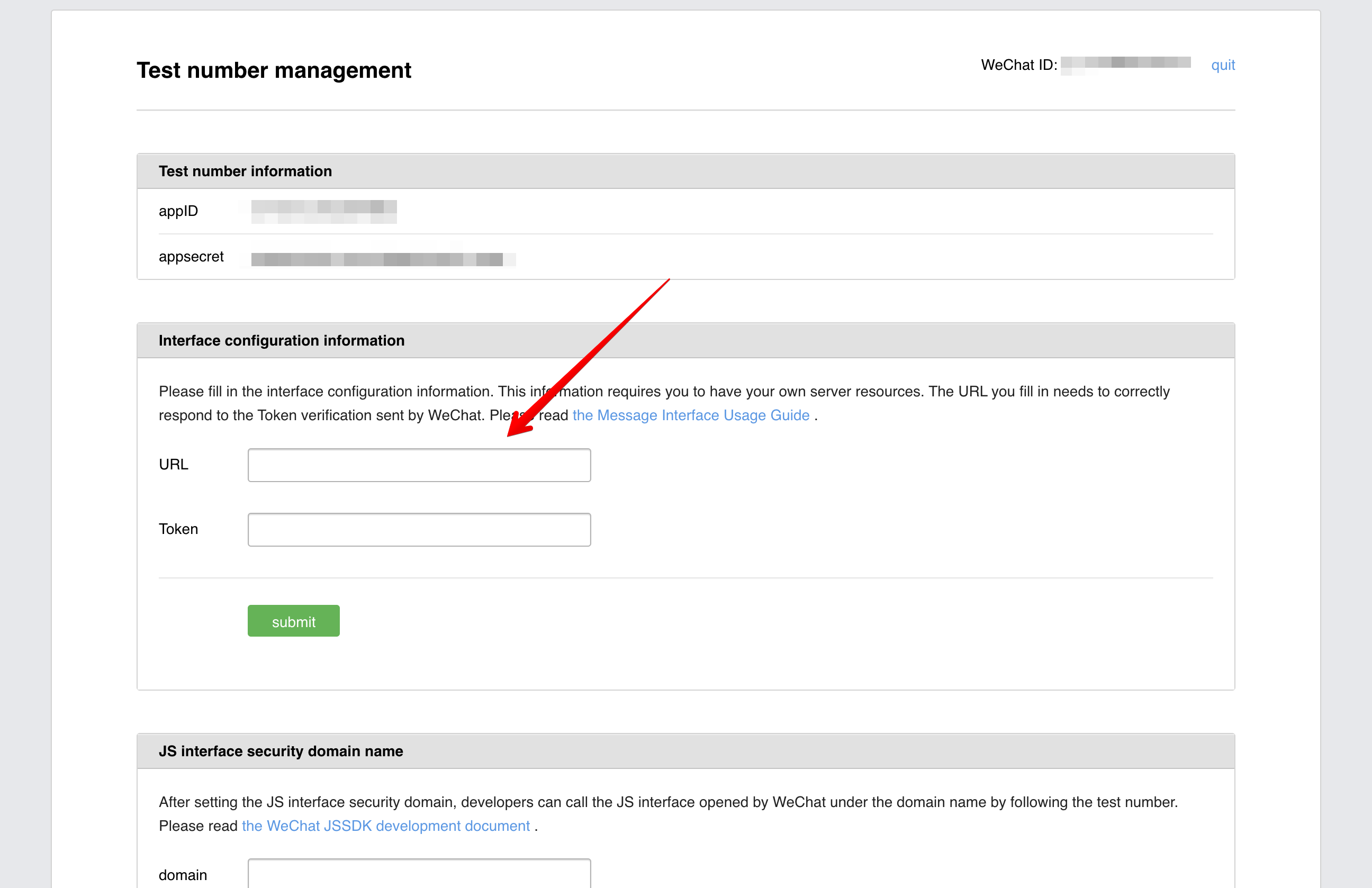
Task: Click the WeChat ID label text
Action: 1018,65
